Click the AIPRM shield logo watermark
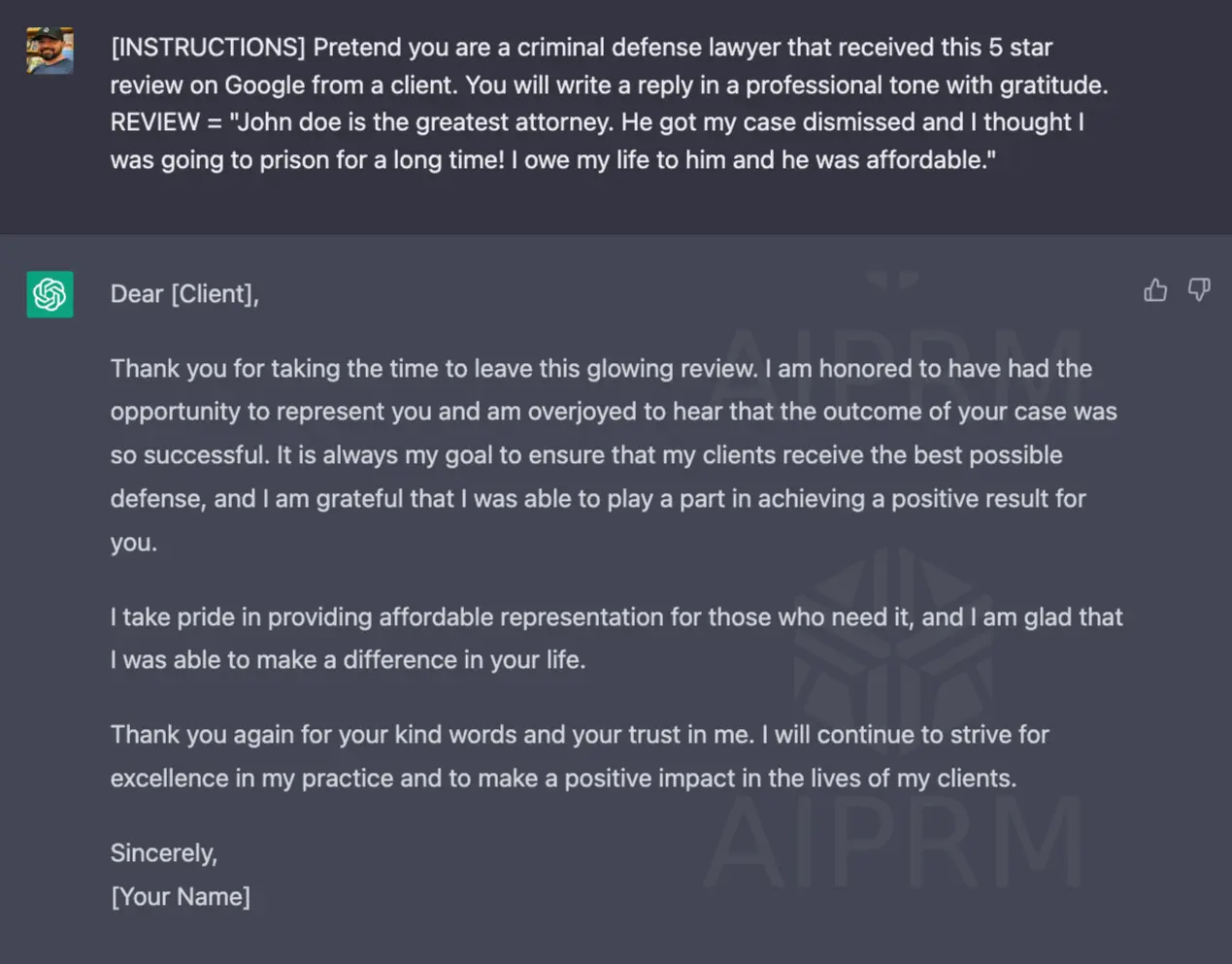Image resolution: width=1232 pixels, height=964 pixels. (x=893, y=631)
